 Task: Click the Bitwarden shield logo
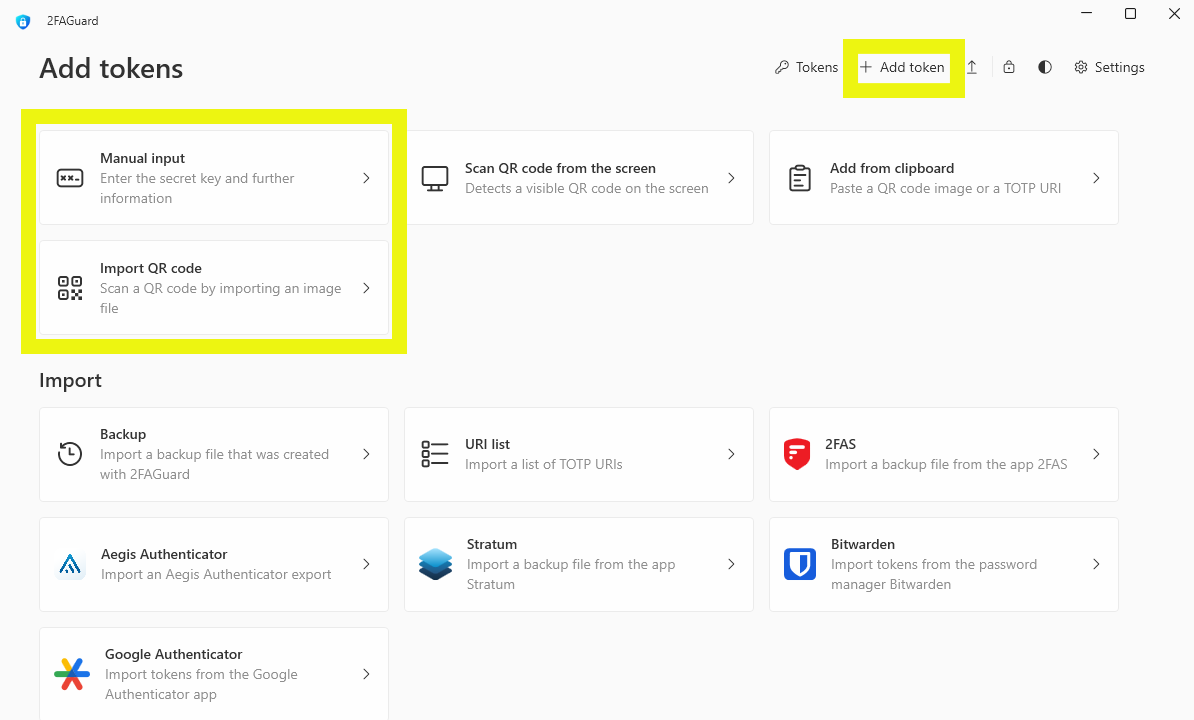click(800, 564)
